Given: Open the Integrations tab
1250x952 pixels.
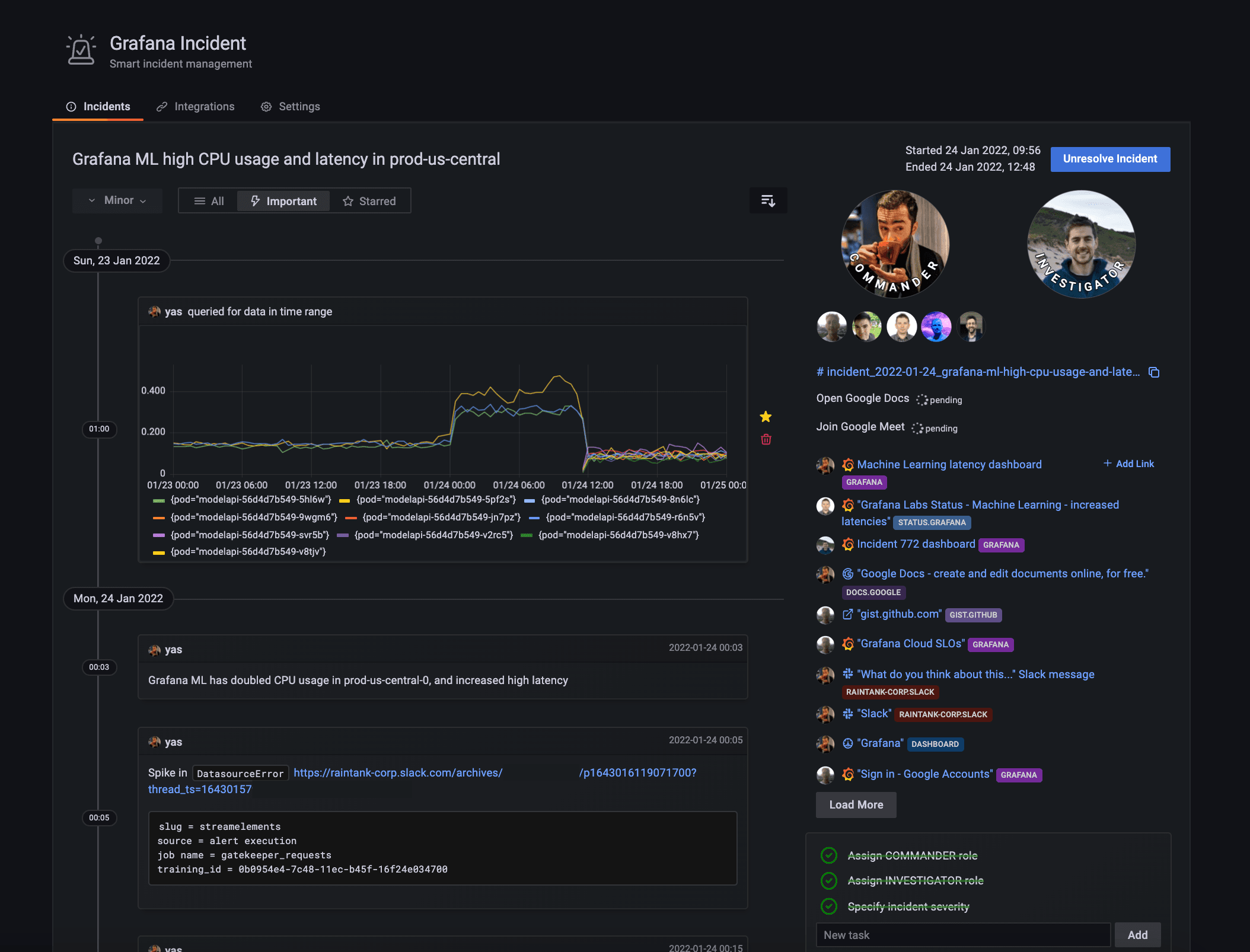Looking at the screenshot, I should click(196, 107).
